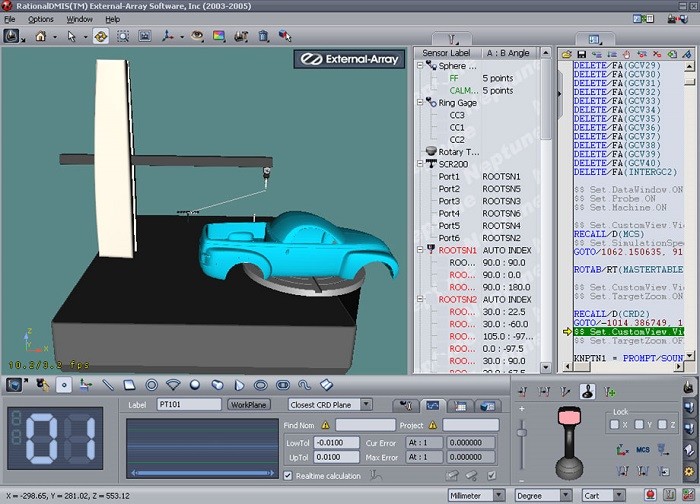
Task: Select the zoom window tool
Action: pyautogui.click(x=123, y=36)
